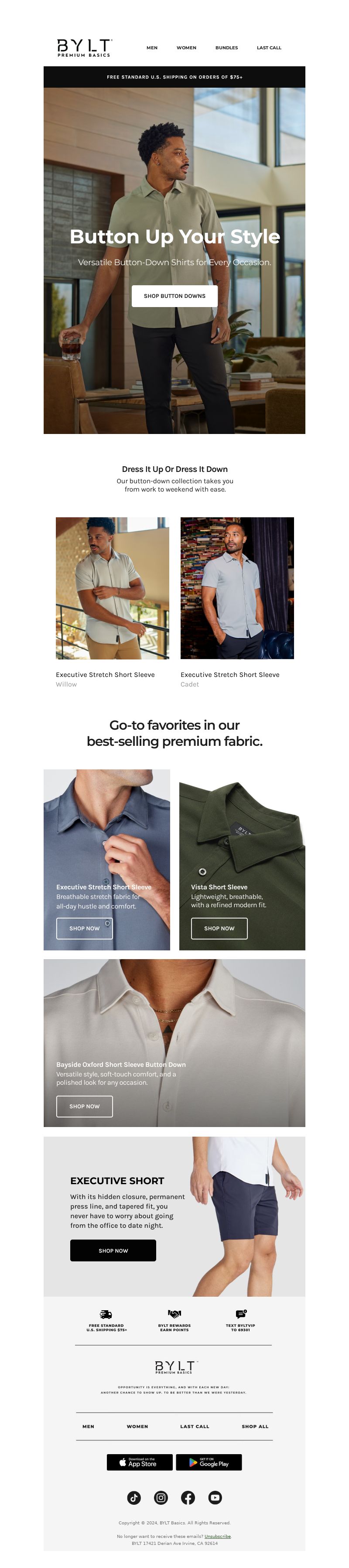Select Bundles in the top navigation
The width and height of the screenshot is (349, 1568).
226,48
